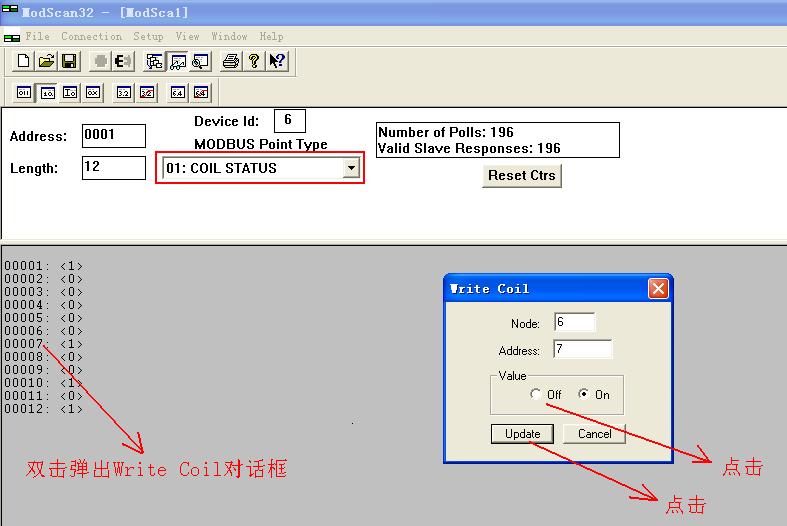Click coil row 00008: <0>

(43, 357)
